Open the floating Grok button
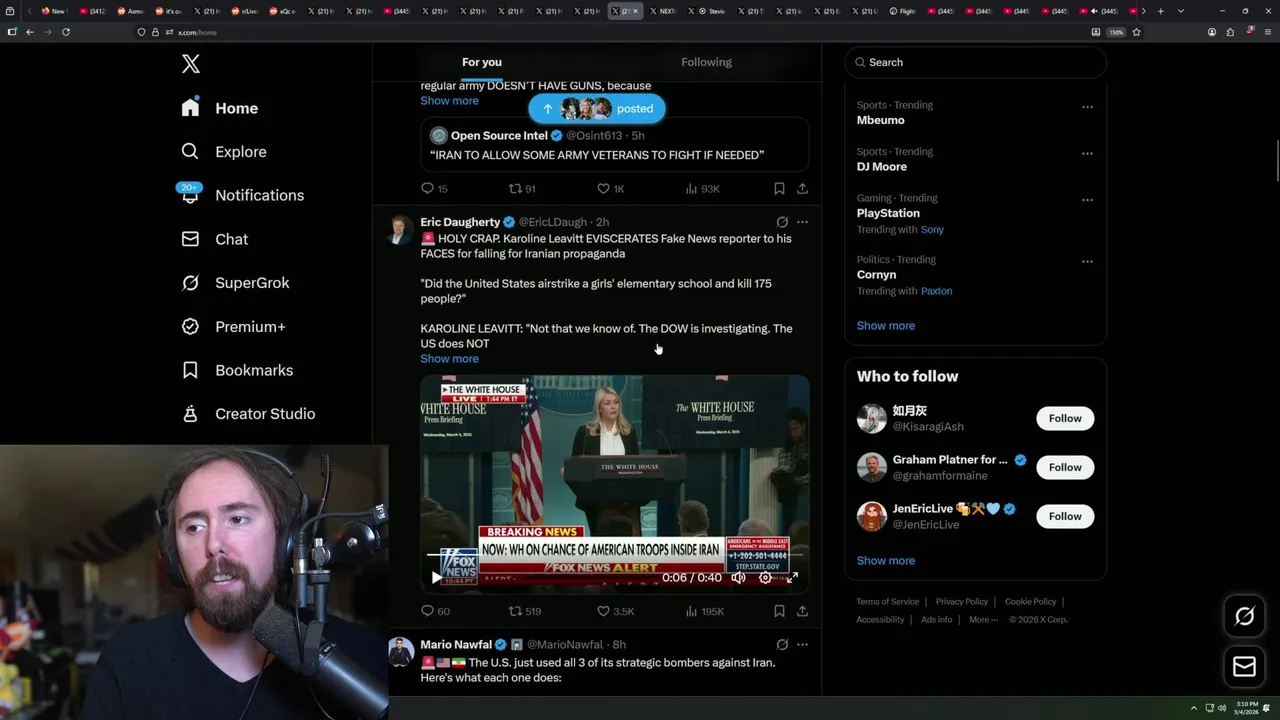This screenshot has width=1280, height=720. (1245, 617)
